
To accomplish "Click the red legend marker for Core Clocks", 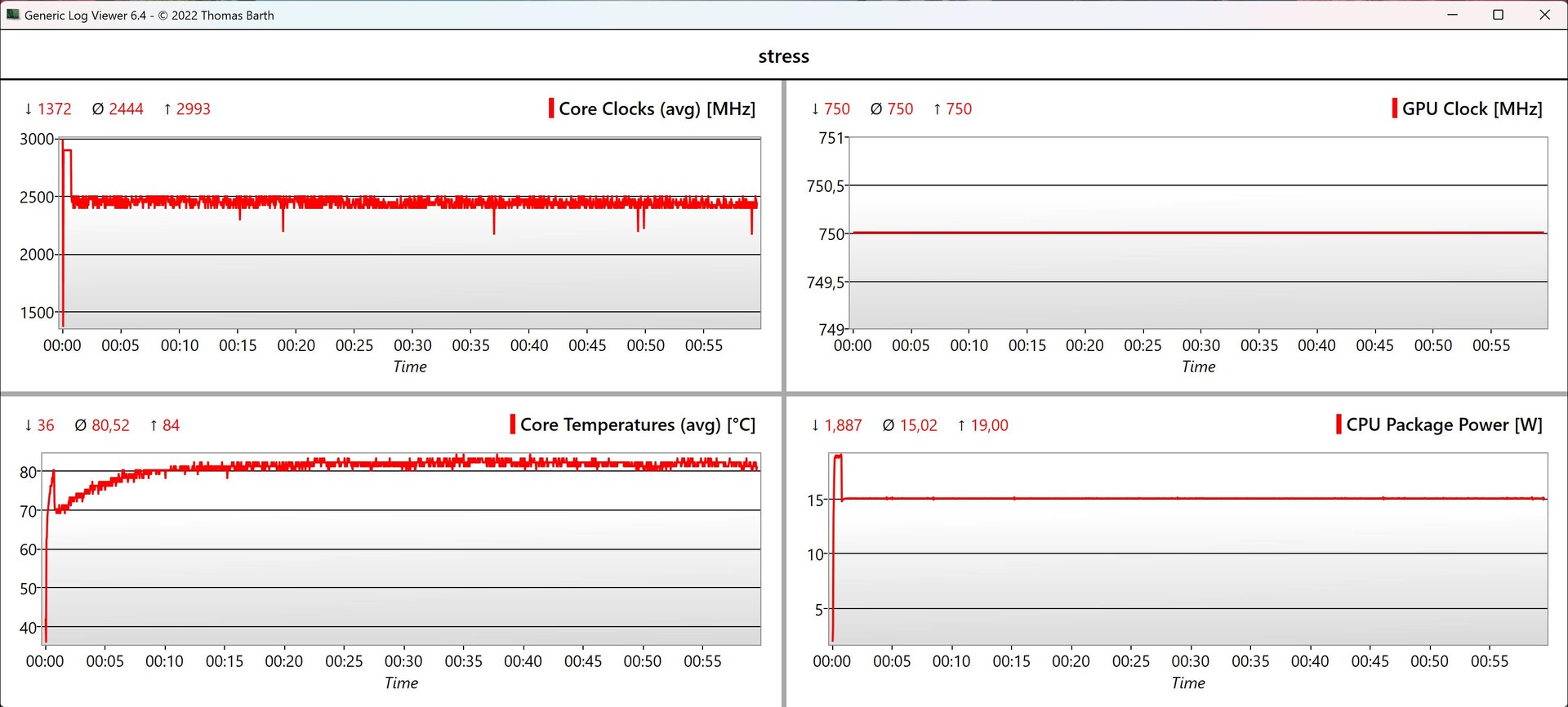I will click(551, 109).
